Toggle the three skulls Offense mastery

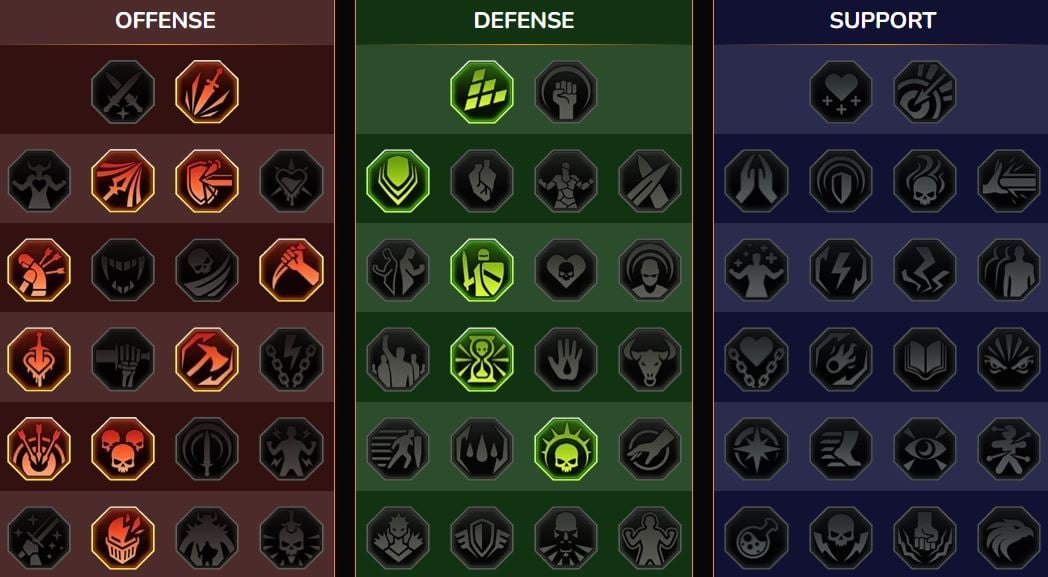[123, 449]
